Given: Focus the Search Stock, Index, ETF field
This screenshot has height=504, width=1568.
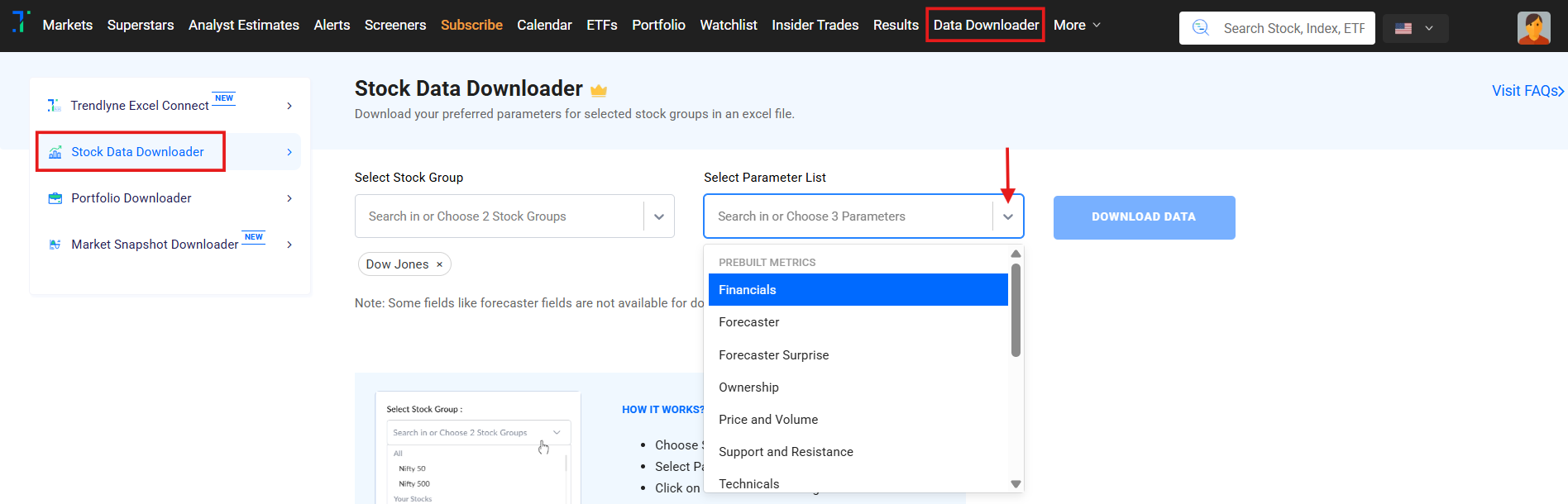Looking at the screenshot, I should [1294, 28].
